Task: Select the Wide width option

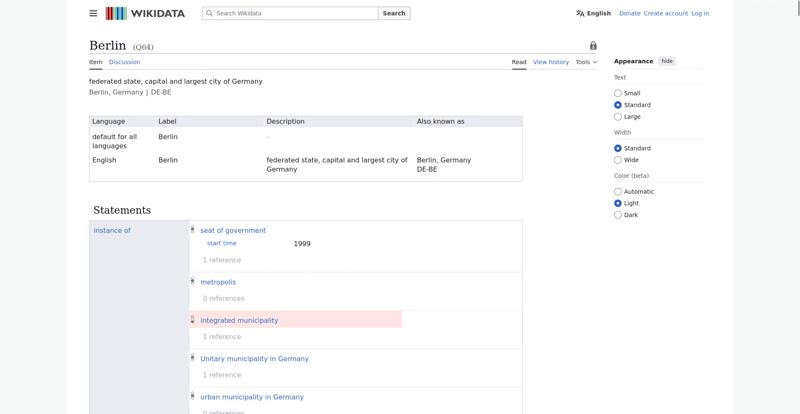Action: [x=618, y=160]
